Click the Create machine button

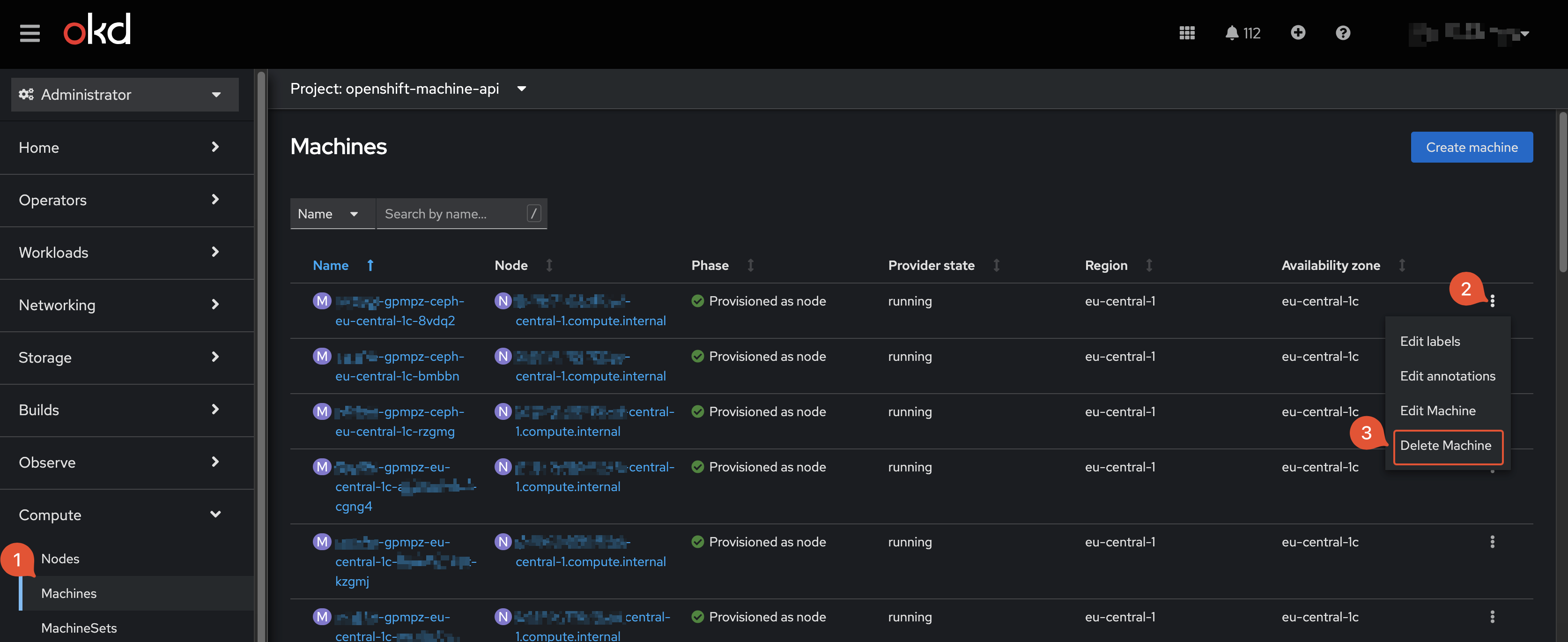point(1471,148)
